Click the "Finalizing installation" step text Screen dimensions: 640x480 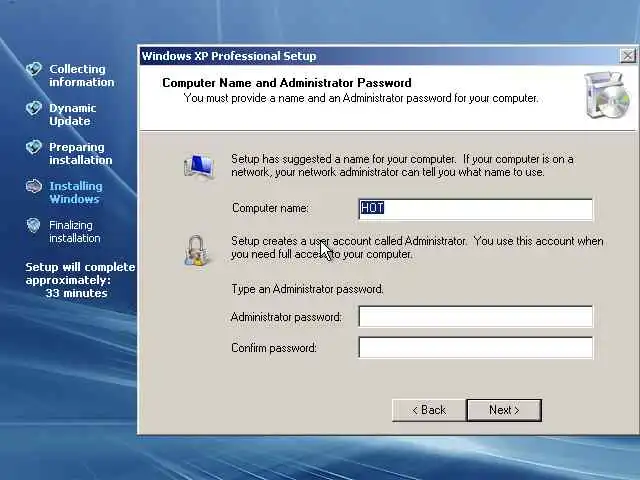click(75, 231)
